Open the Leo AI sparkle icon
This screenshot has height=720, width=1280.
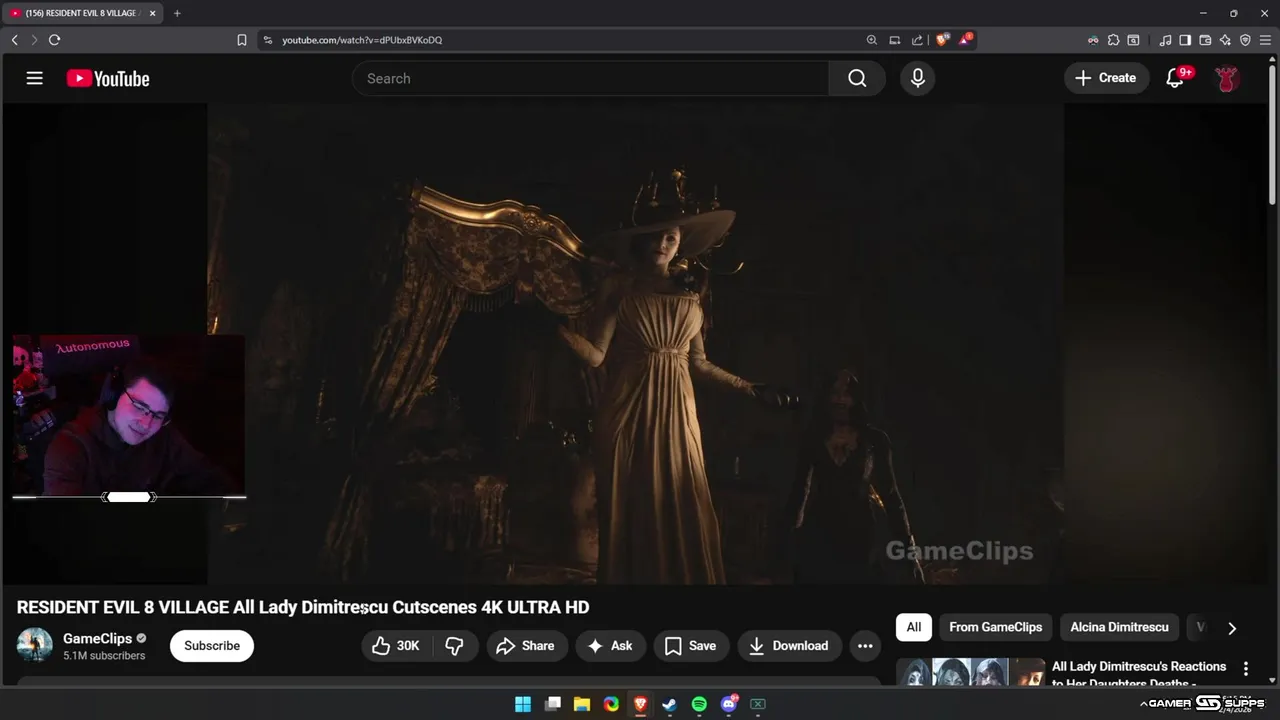coord(1225,40)
